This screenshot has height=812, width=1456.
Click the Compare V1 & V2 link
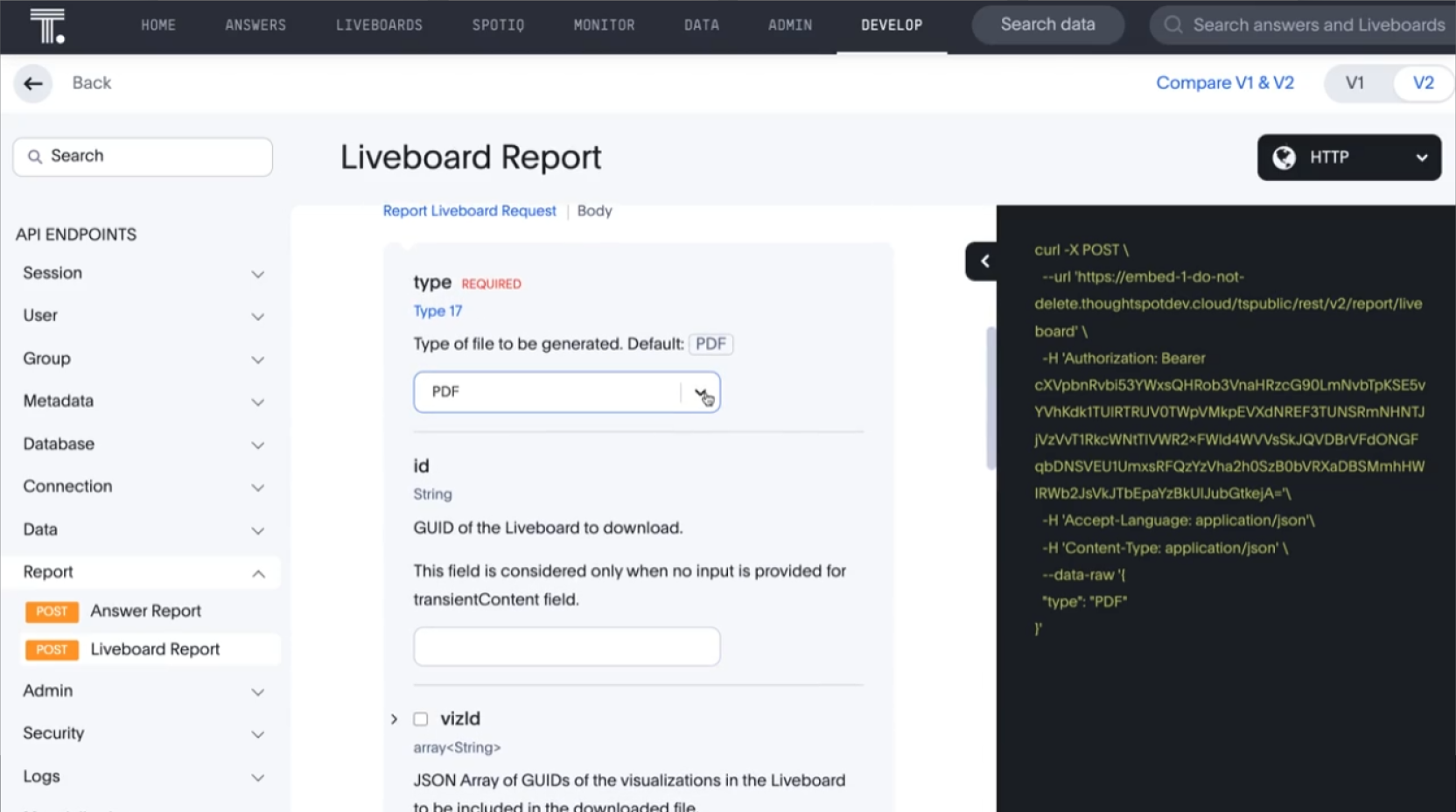point(1225,82)
